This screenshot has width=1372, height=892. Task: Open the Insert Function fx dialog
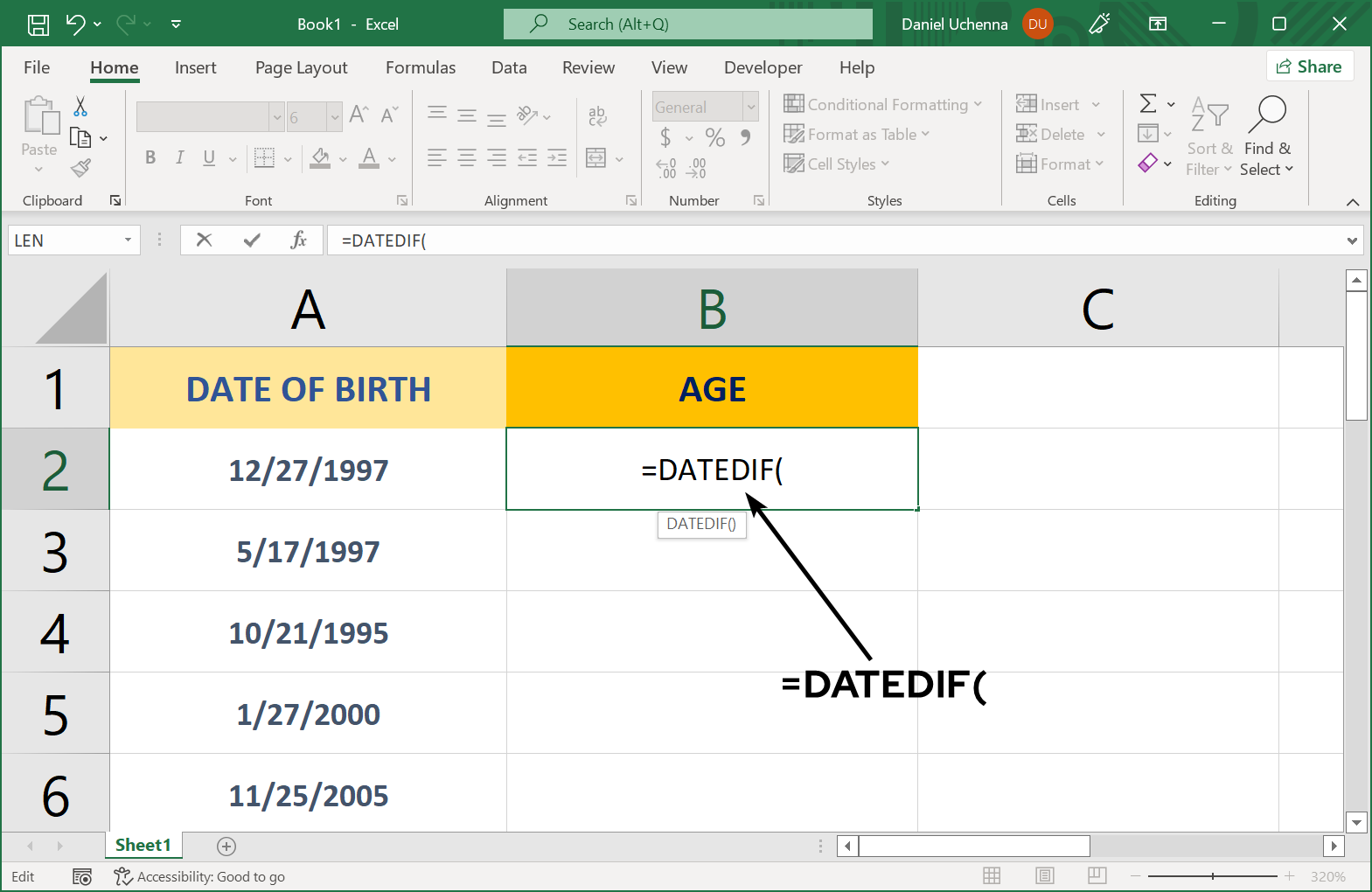(298, 240)
